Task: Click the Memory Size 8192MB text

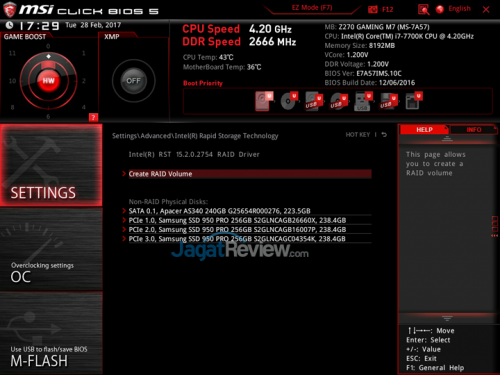Action: (x=360, y=46)
